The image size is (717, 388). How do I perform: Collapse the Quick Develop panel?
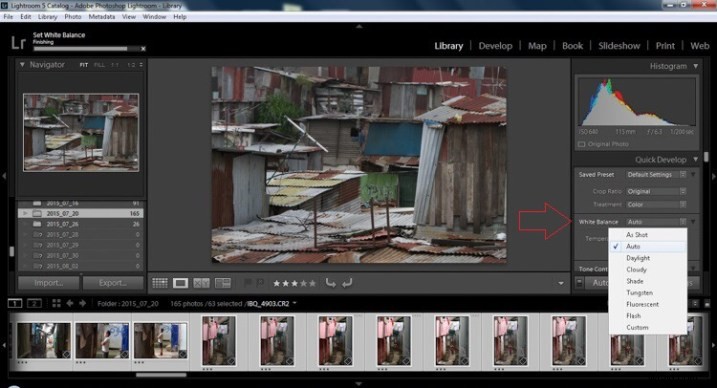pyautogui.click(x=696, y=159)
